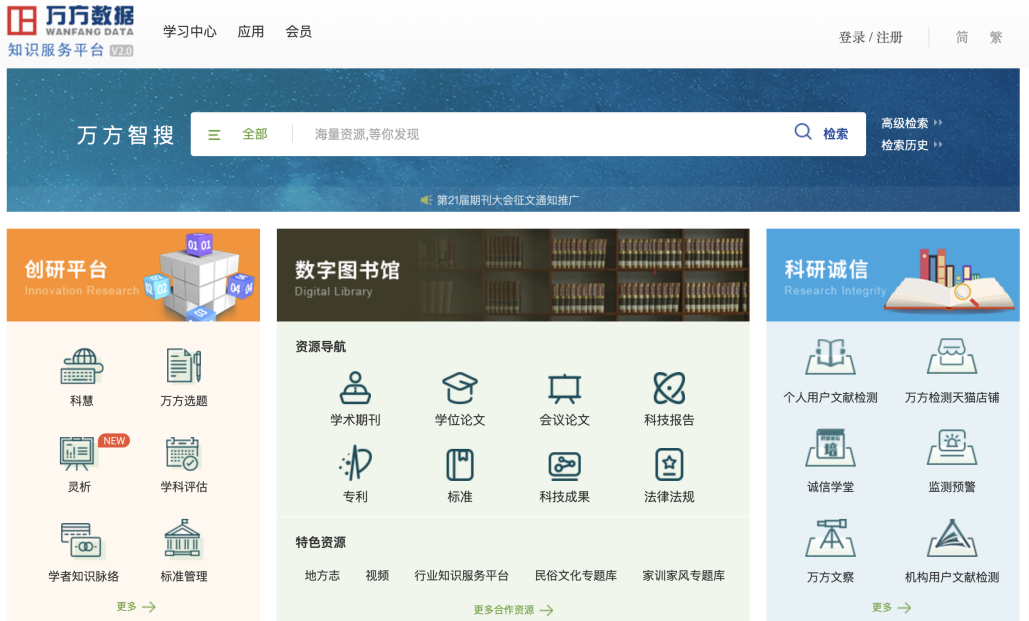Click the 万方智搜 title text

[x=125, y=135]
